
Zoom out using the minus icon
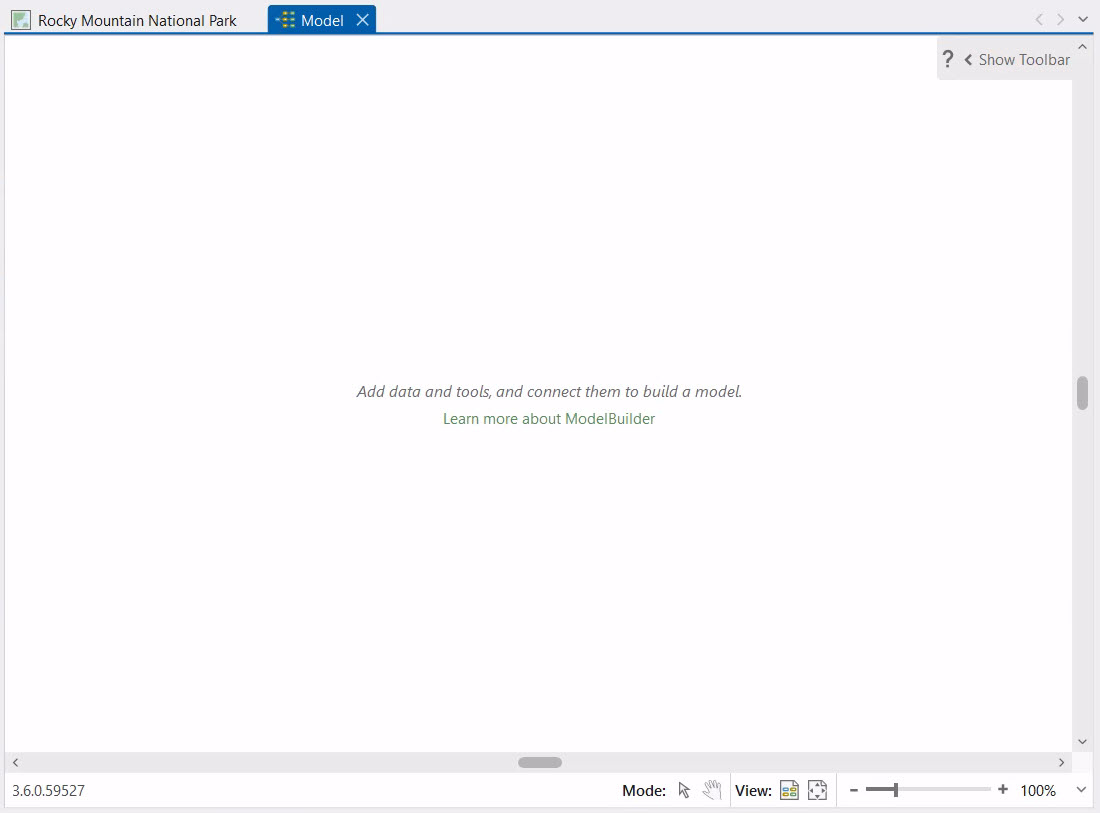click(853, 790)
